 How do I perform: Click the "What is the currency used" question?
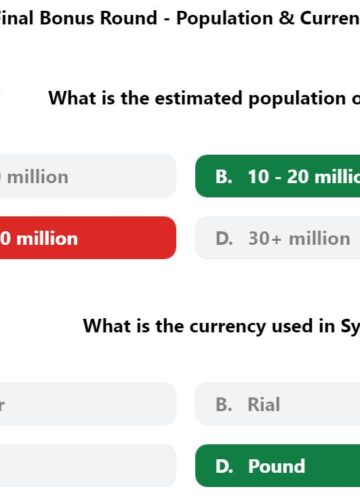click(x=221, y=326)
